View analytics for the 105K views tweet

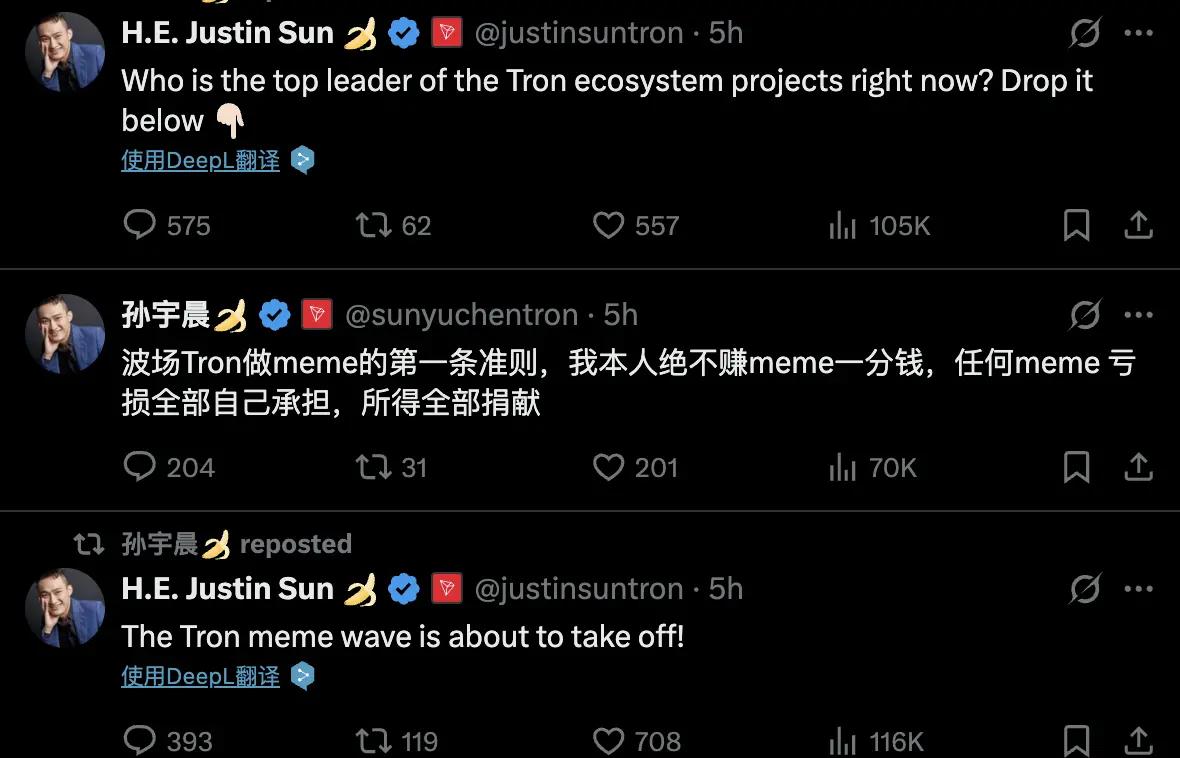[842, 226]
